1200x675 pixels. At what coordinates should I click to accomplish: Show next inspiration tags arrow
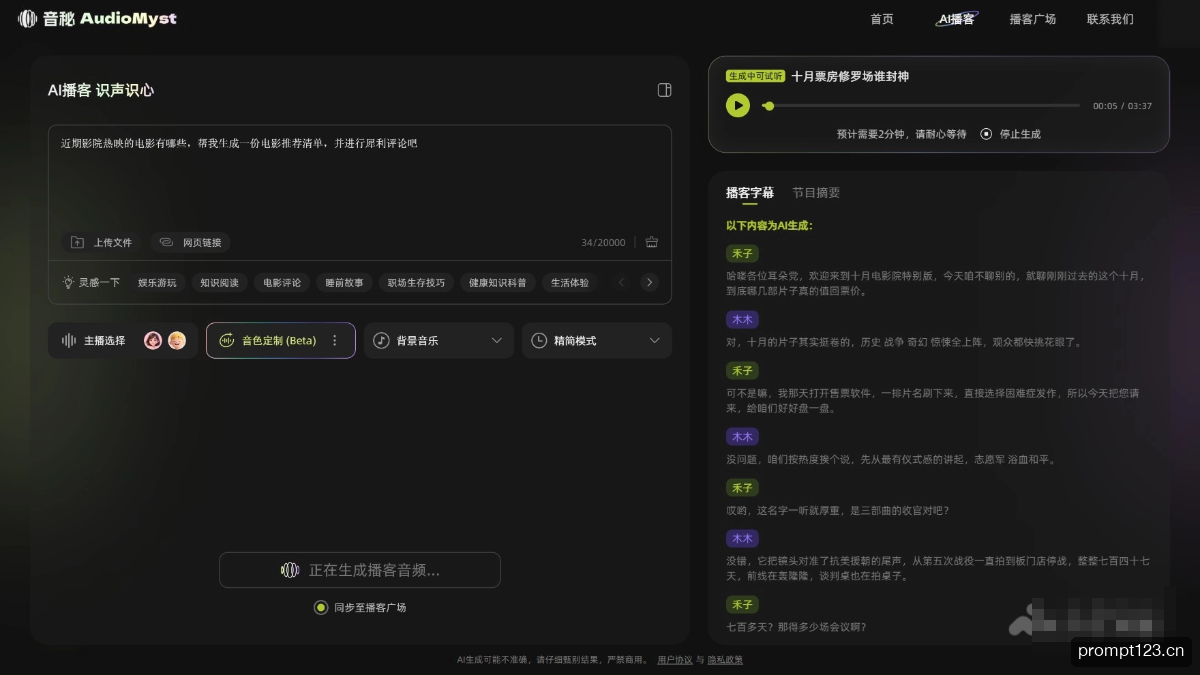649,283
